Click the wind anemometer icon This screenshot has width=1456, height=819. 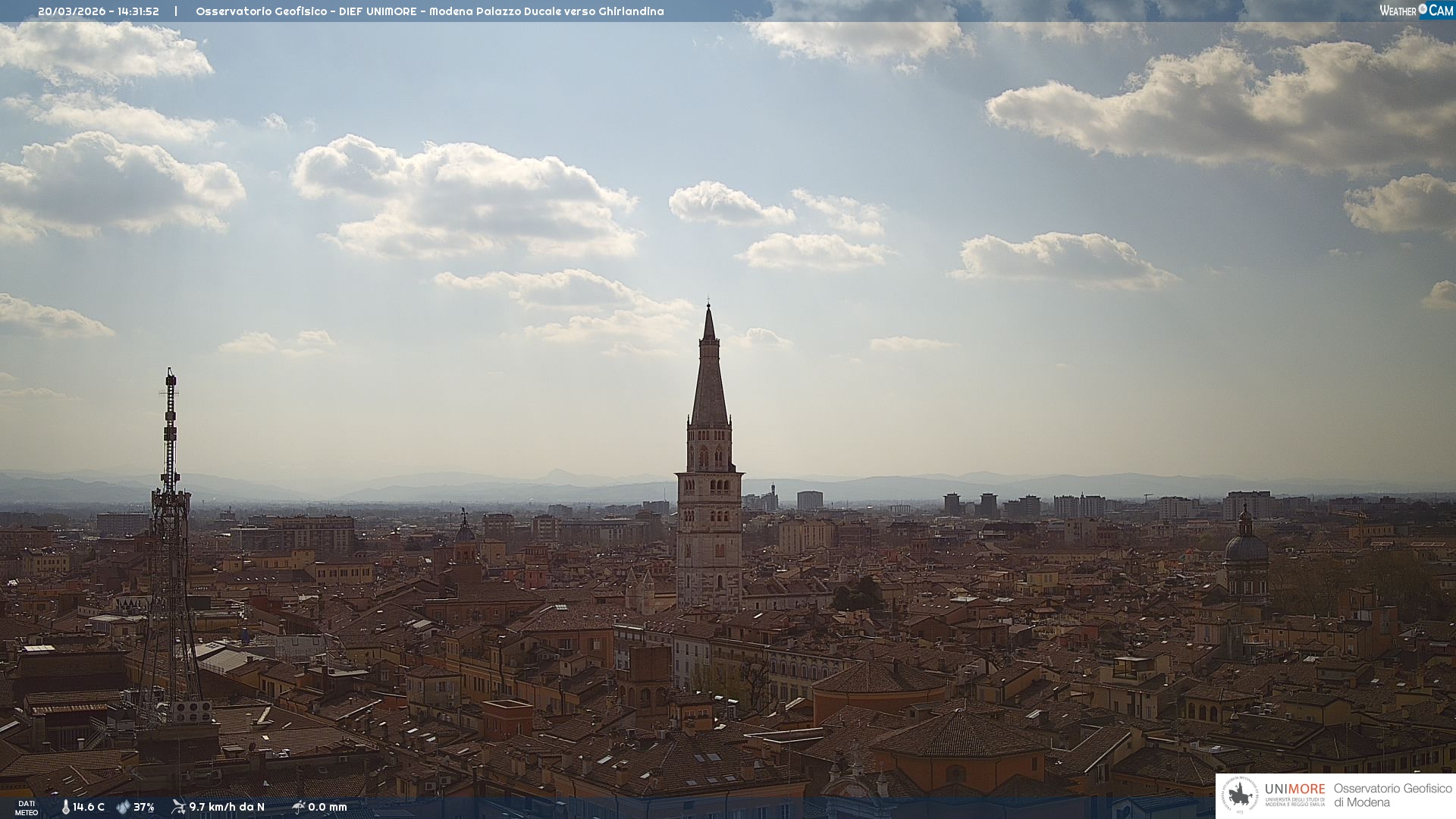(x=178, y=807)
